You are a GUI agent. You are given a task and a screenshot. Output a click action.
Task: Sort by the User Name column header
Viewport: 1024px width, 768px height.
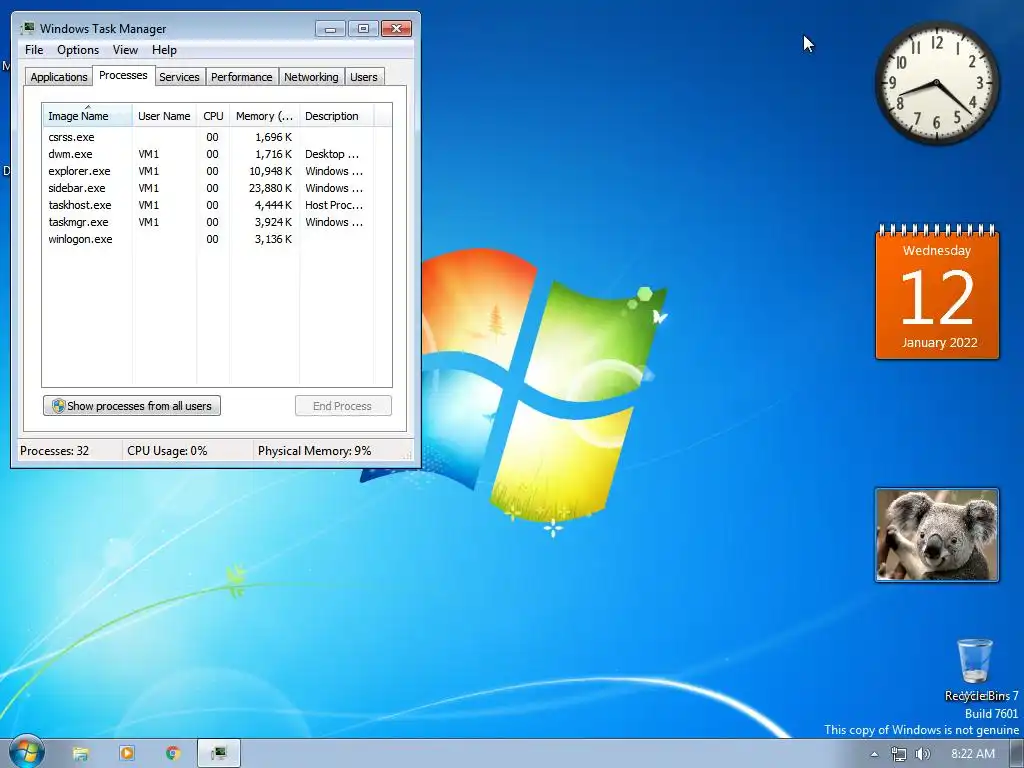tap(164, 115)
